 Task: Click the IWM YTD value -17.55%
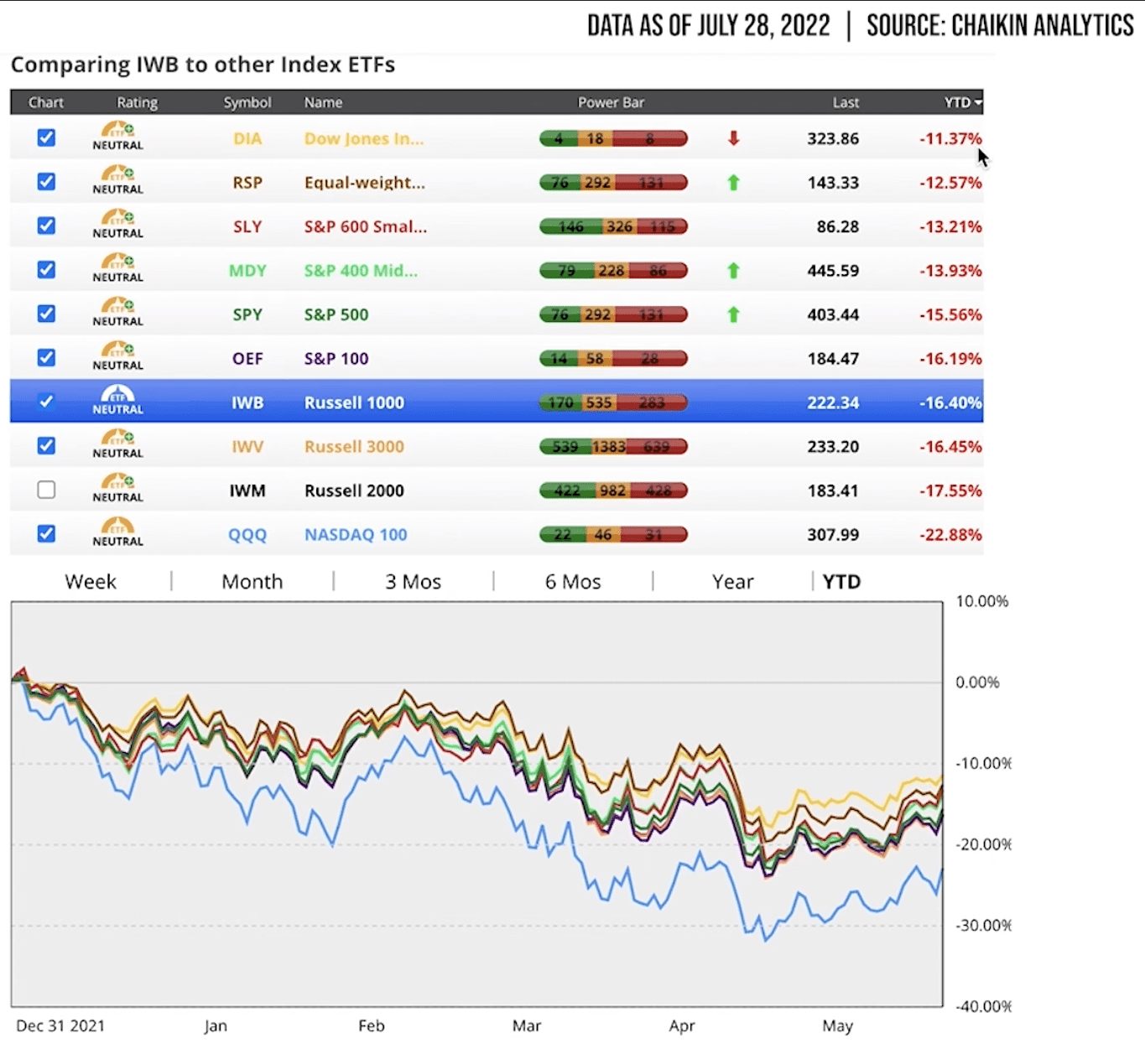pos(950,490)
